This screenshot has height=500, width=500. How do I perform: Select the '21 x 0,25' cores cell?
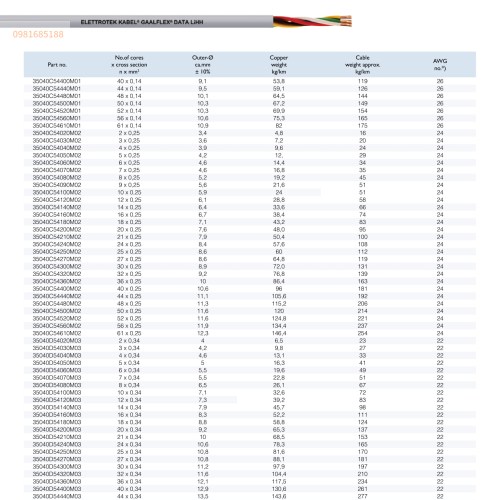click(129, 237)
